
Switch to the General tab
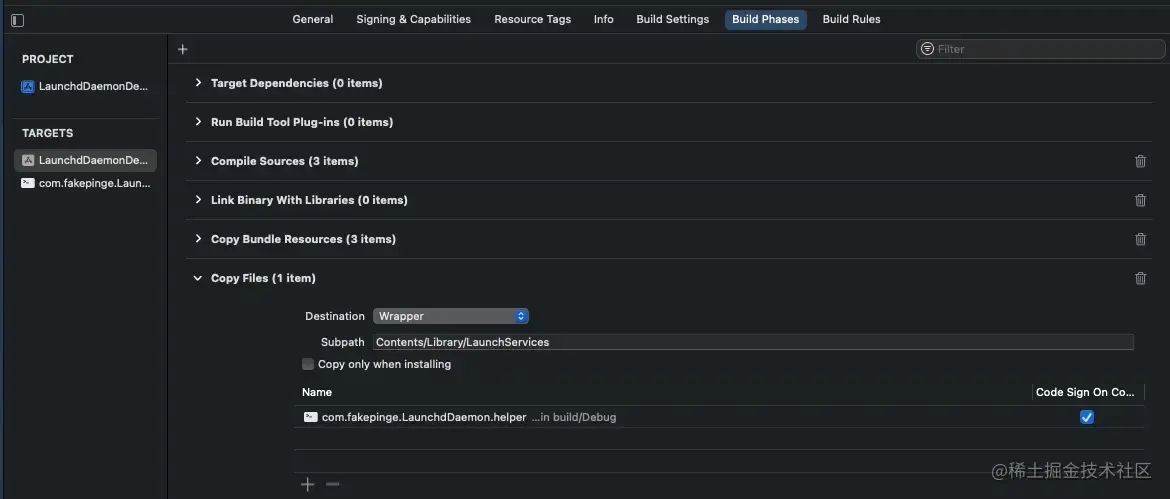(x=313, y=19)
